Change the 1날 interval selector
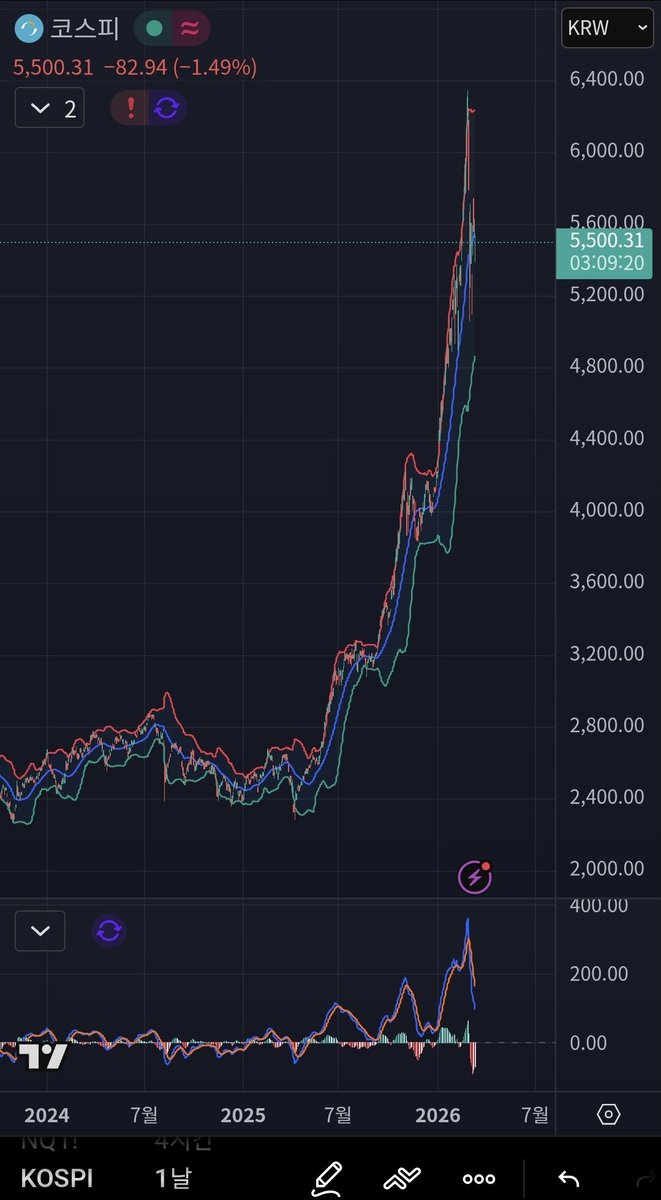The width and height of the screenshot is (661, 1200). [x=172, y=1179]
